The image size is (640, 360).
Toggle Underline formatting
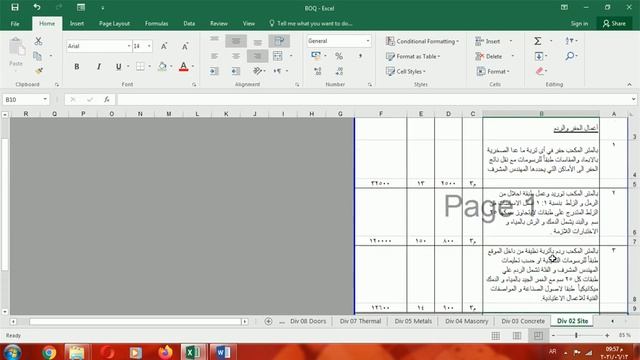118,66
